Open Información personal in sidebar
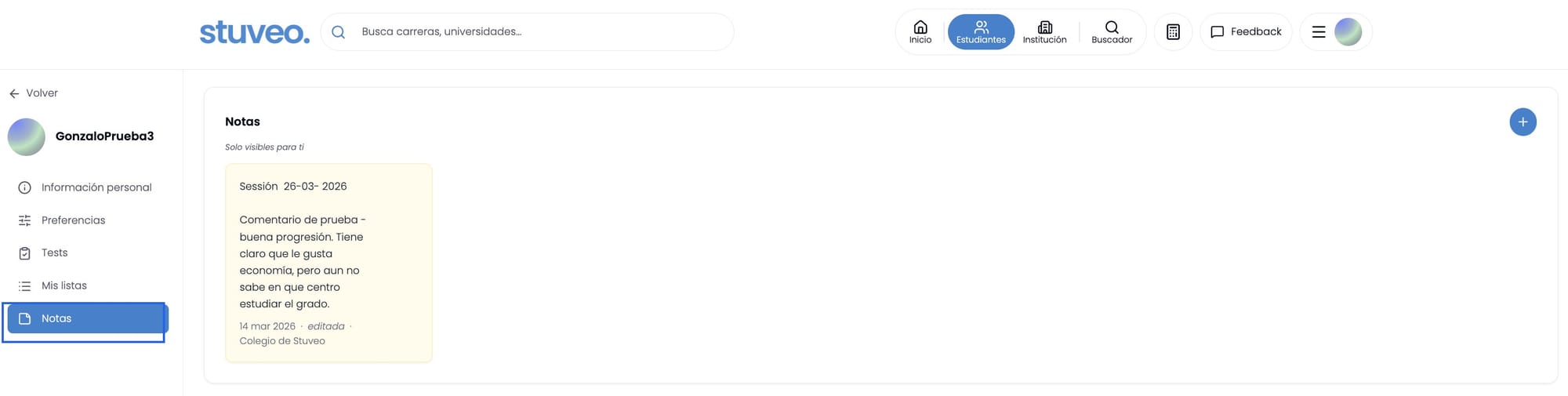 click(85, 187)
